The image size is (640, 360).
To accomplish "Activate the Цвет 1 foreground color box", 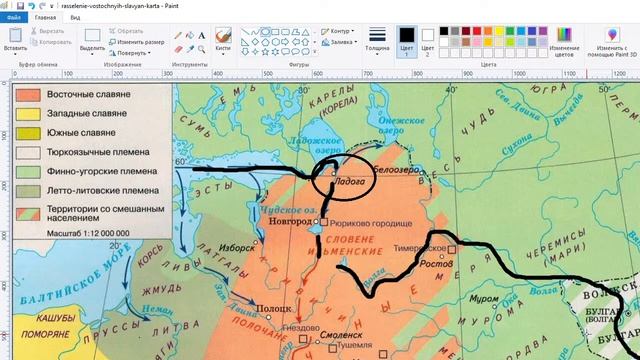I will [x=407, y=42].
